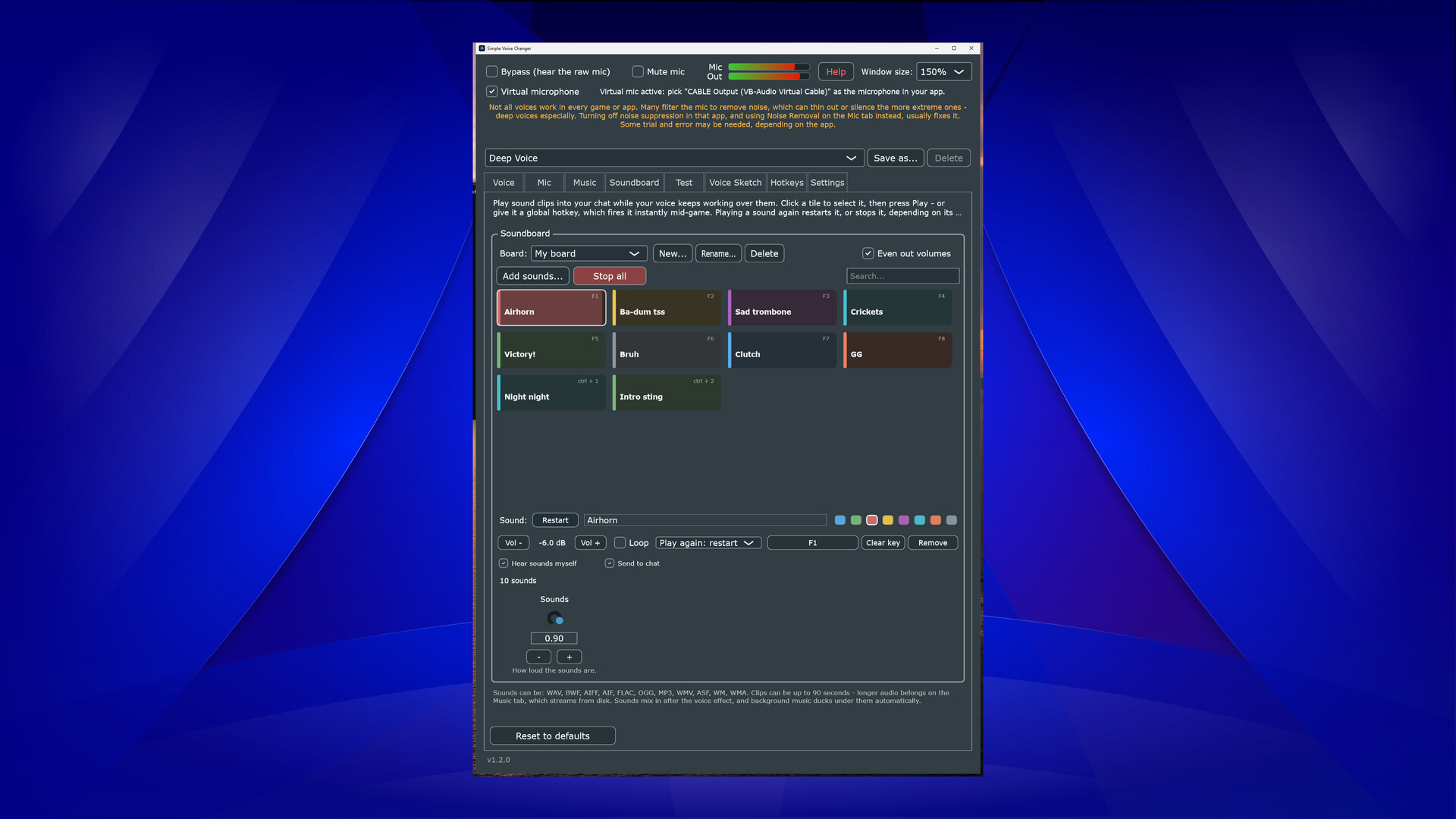1456x819 pixels.
Task: Pick the green tile color swatch
Action: coord(855,520)
